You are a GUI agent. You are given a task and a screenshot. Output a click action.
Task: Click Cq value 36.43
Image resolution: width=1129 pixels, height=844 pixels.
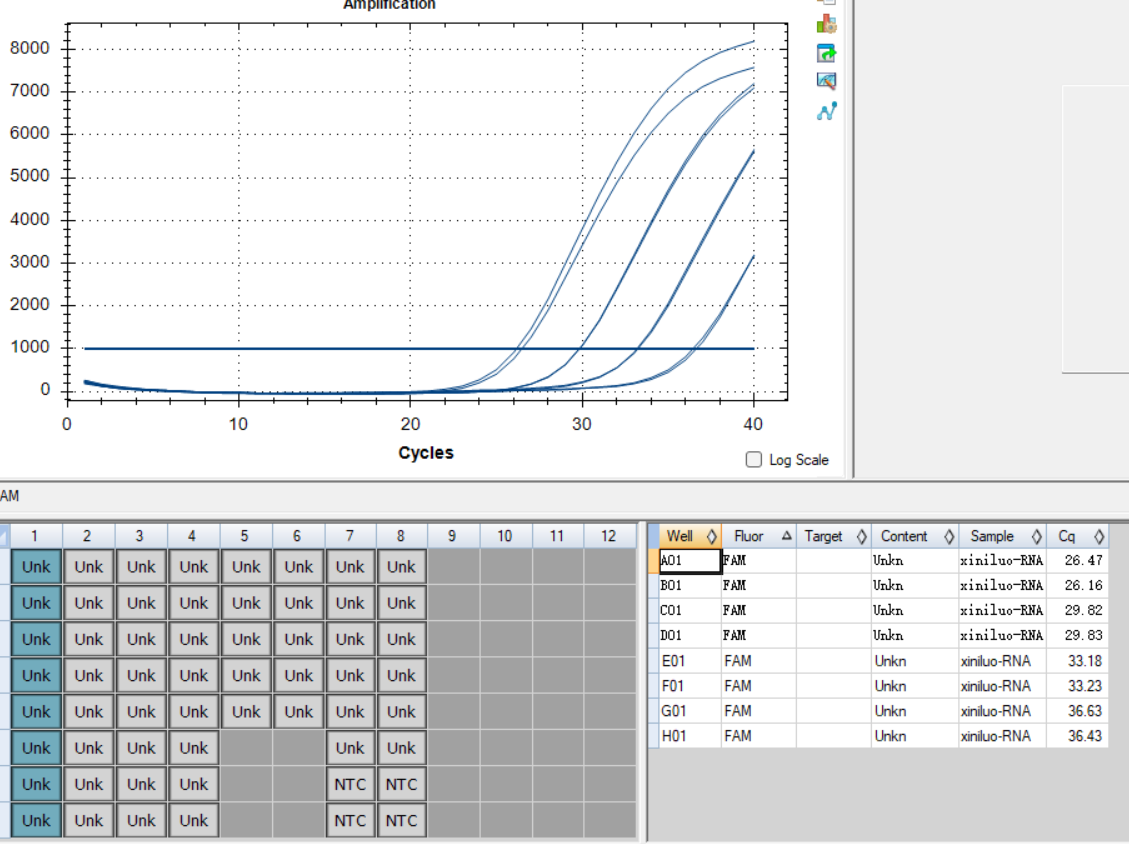point(1084,736)
